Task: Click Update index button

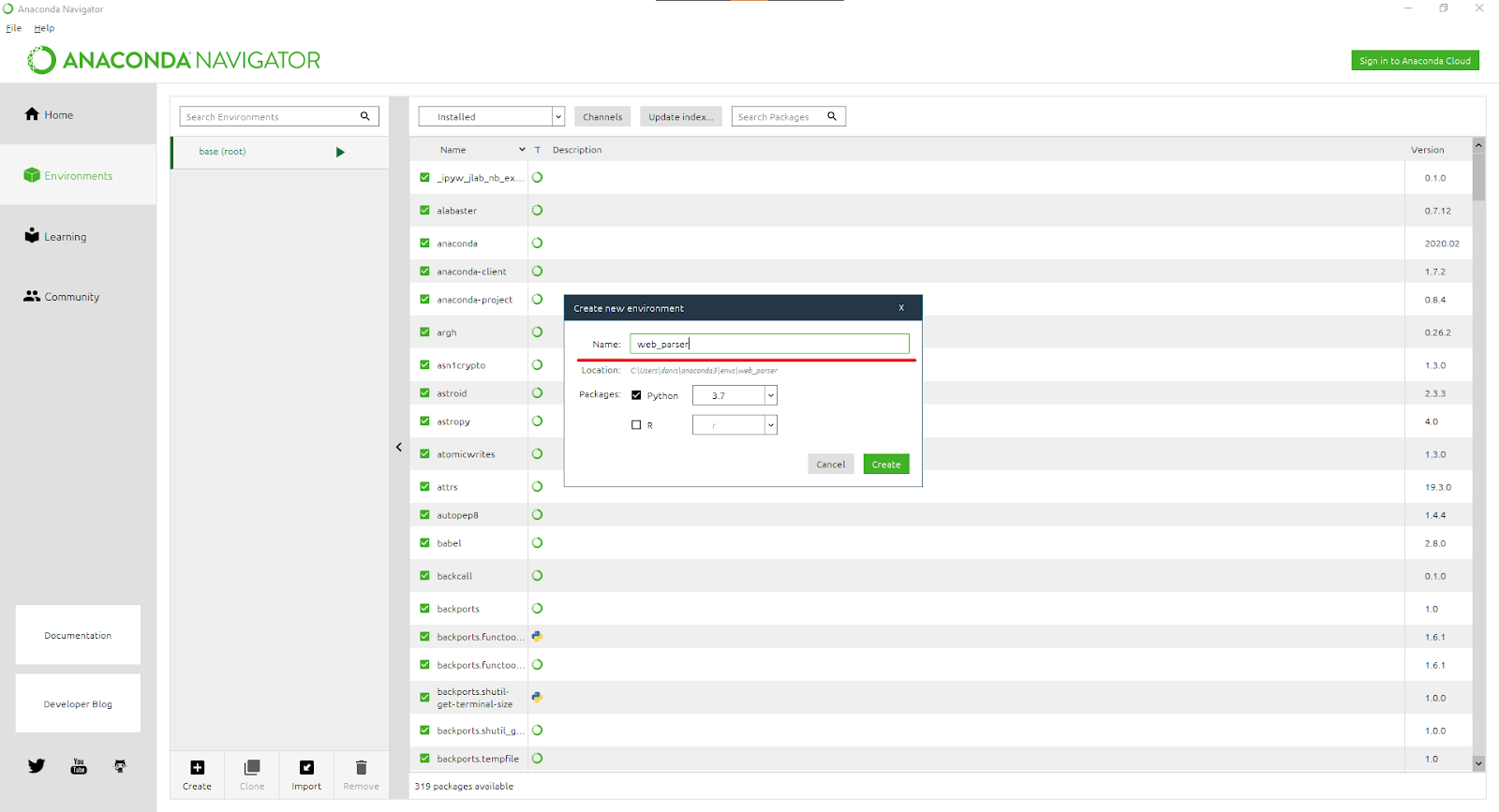Action: 681,116
